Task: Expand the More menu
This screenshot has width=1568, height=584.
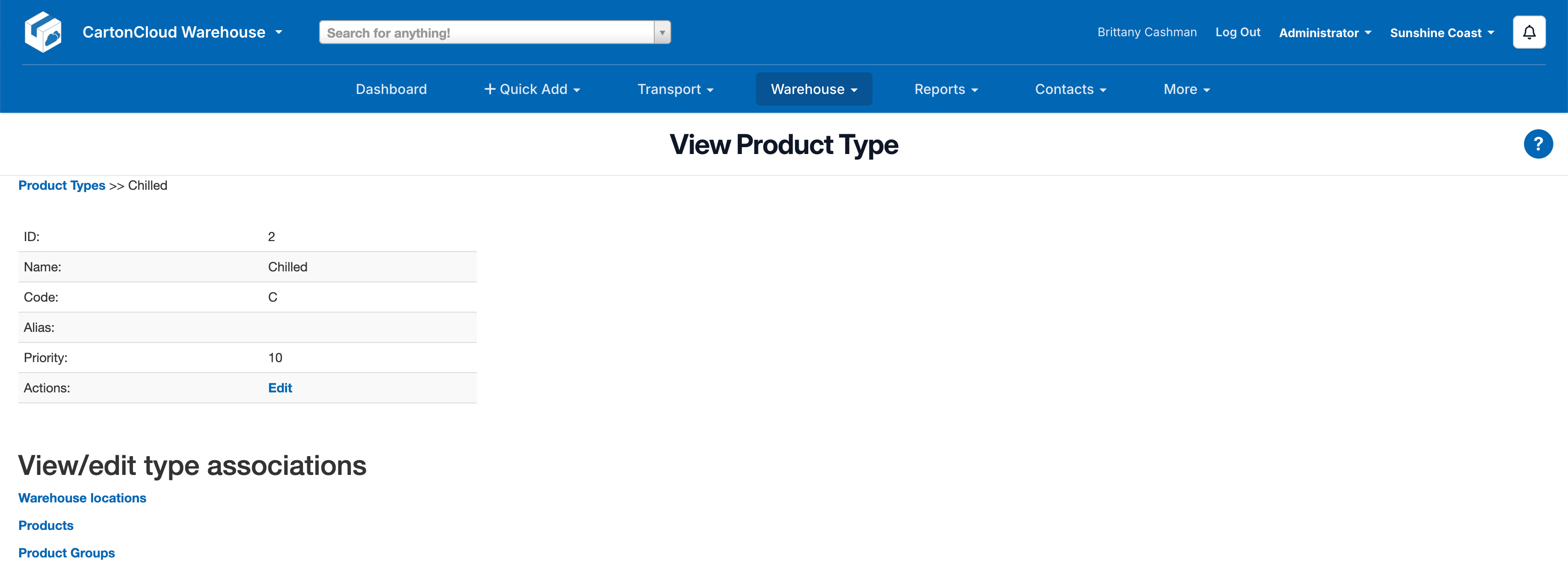Action: point(1186,89)
